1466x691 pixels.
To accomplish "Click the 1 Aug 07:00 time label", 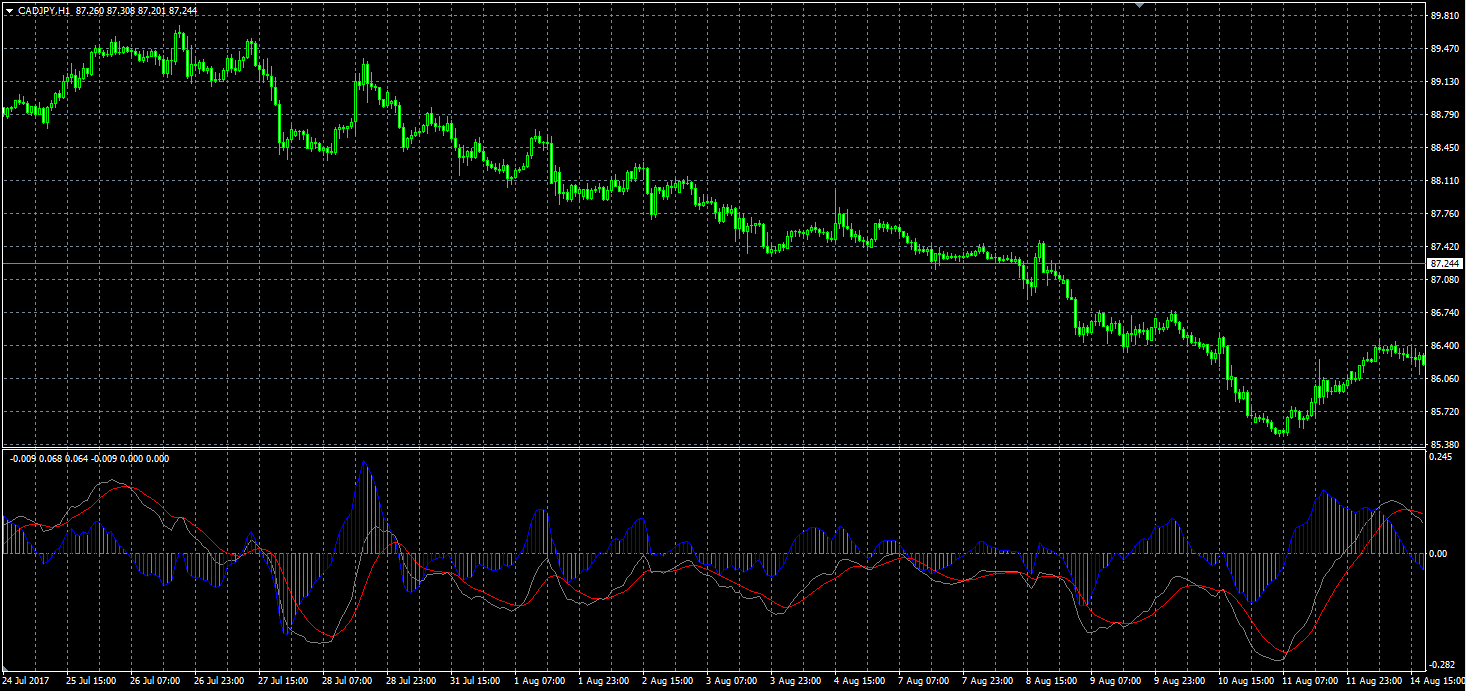I will click(539, 680).
